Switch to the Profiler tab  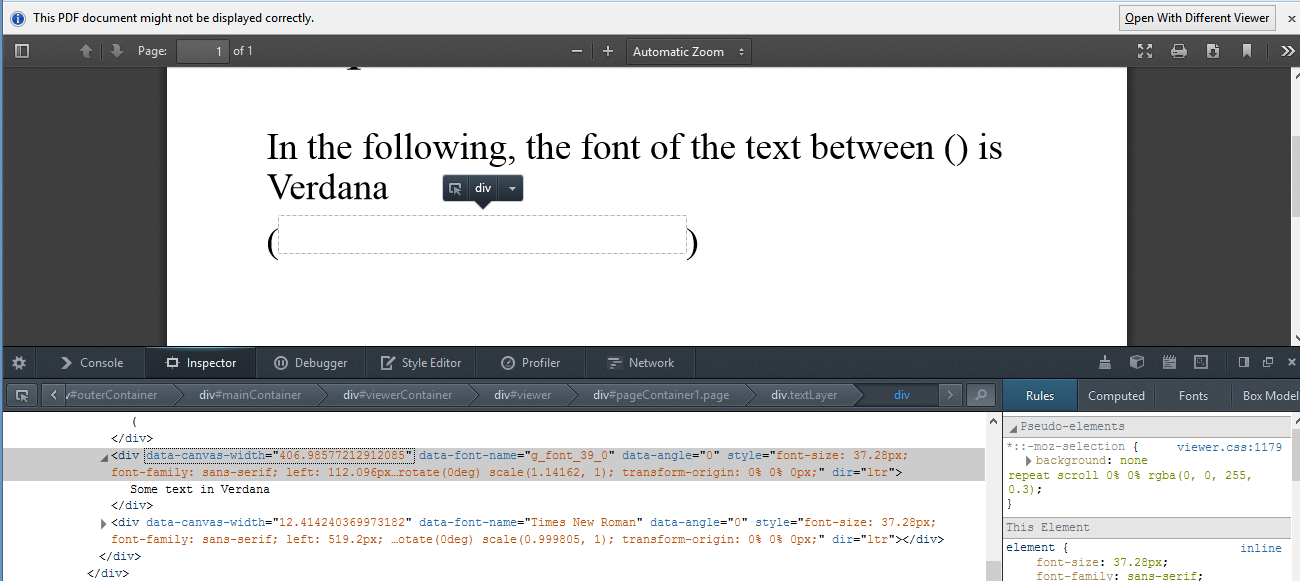point(531,363)
